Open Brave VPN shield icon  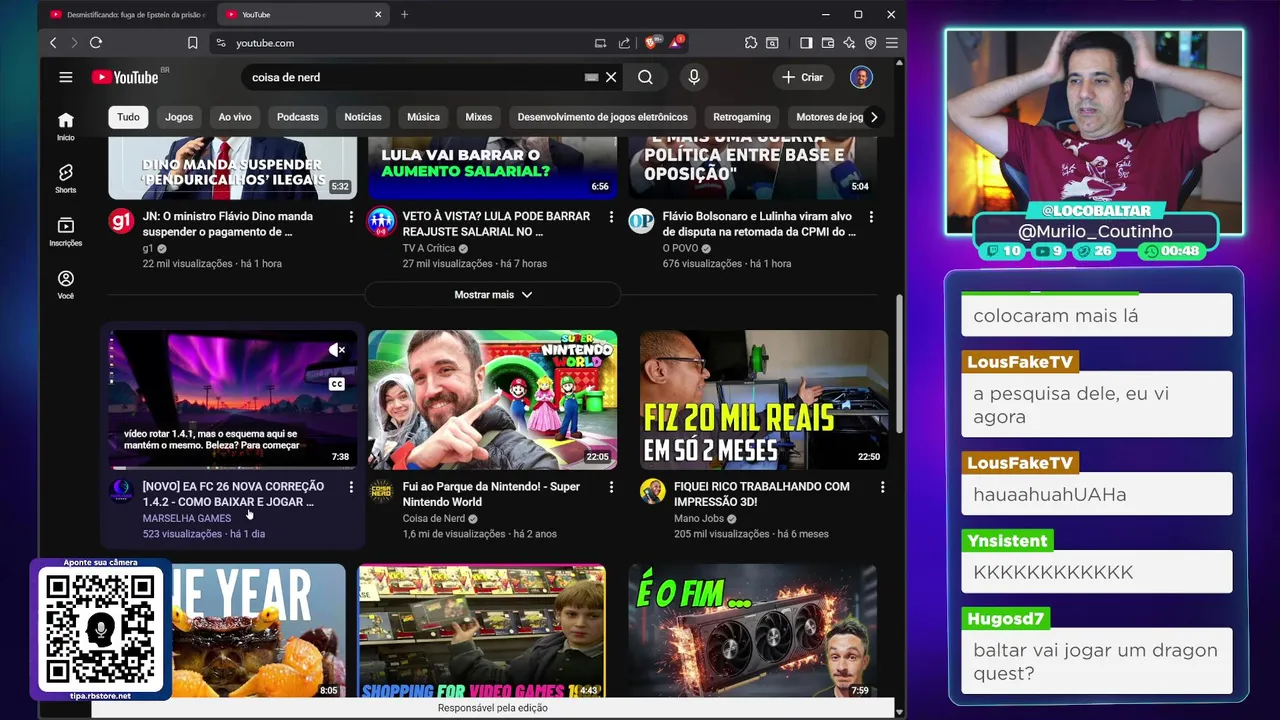point(870,43)
